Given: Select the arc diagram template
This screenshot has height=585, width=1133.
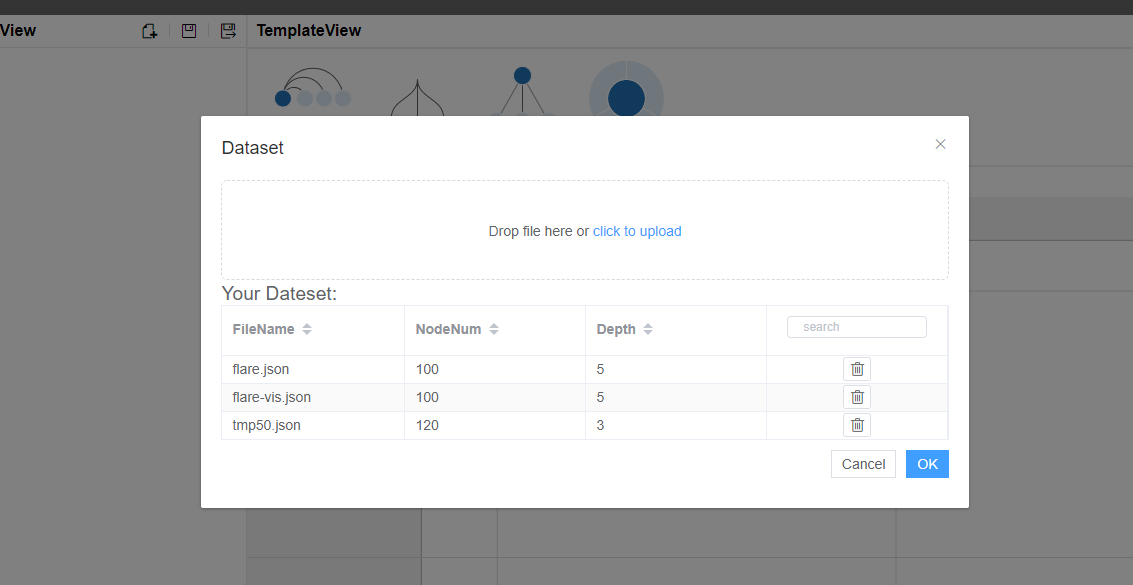Looking at the screenshot, I should [x=313, y=91].
